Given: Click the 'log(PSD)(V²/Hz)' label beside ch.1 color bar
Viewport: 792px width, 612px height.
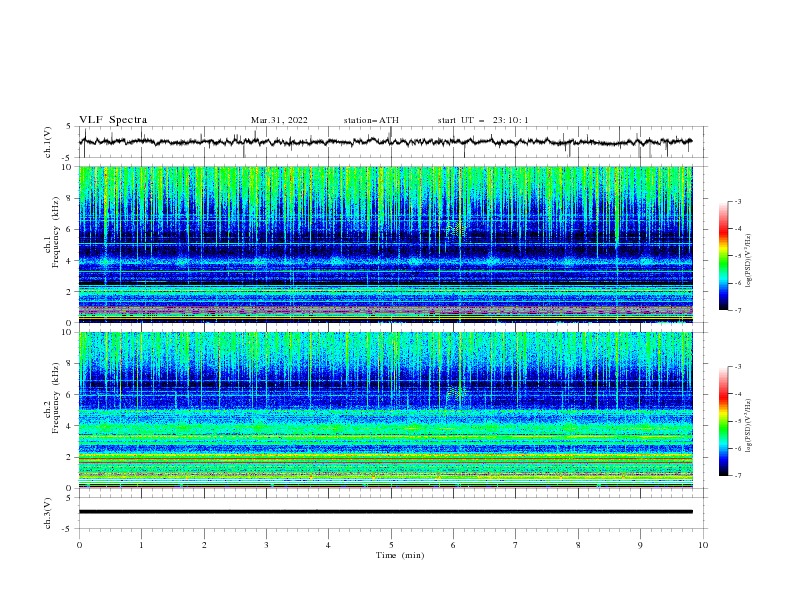Looking at the screenshot, I should click(748, 260).
